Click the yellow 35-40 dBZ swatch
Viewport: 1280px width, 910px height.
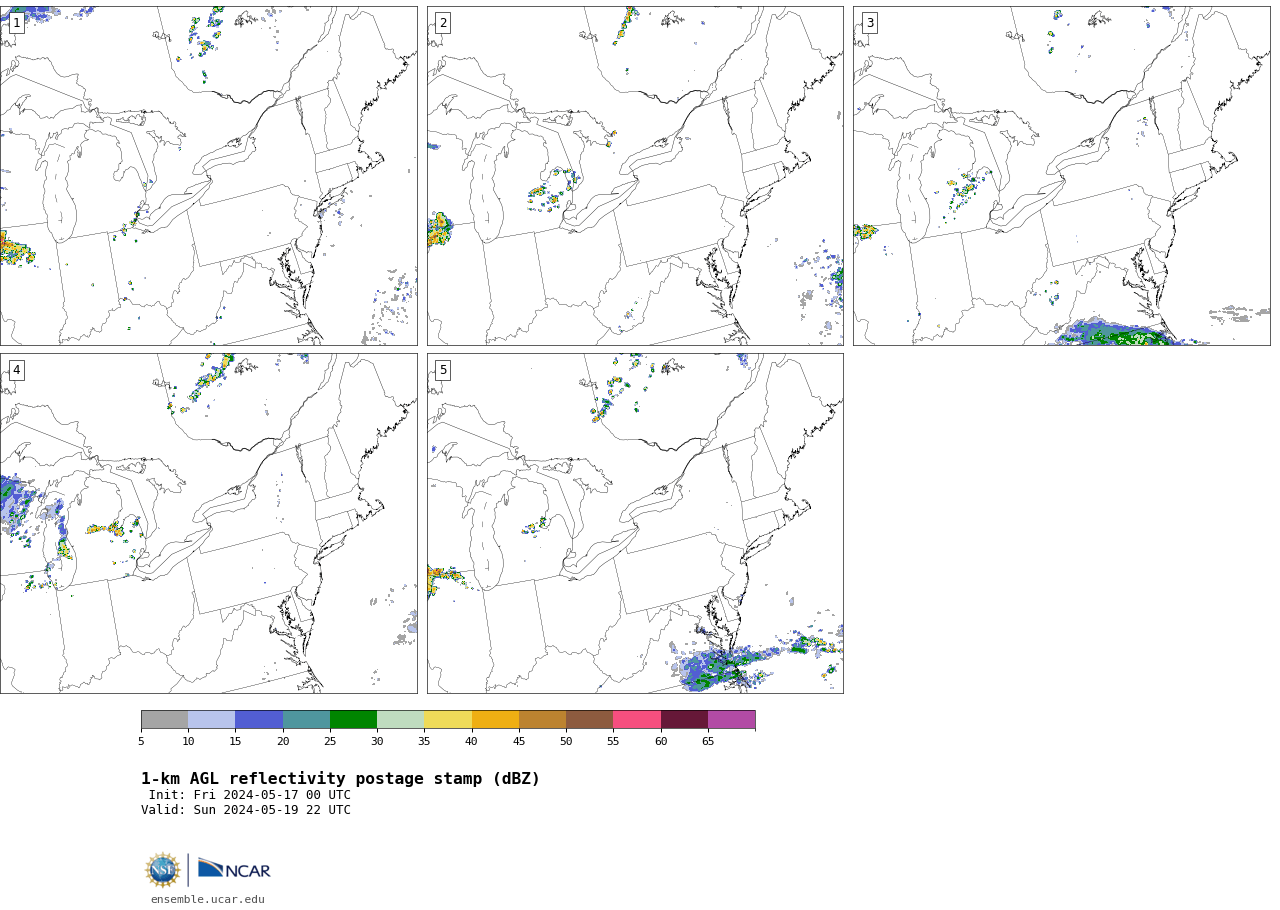pos(448,720)
